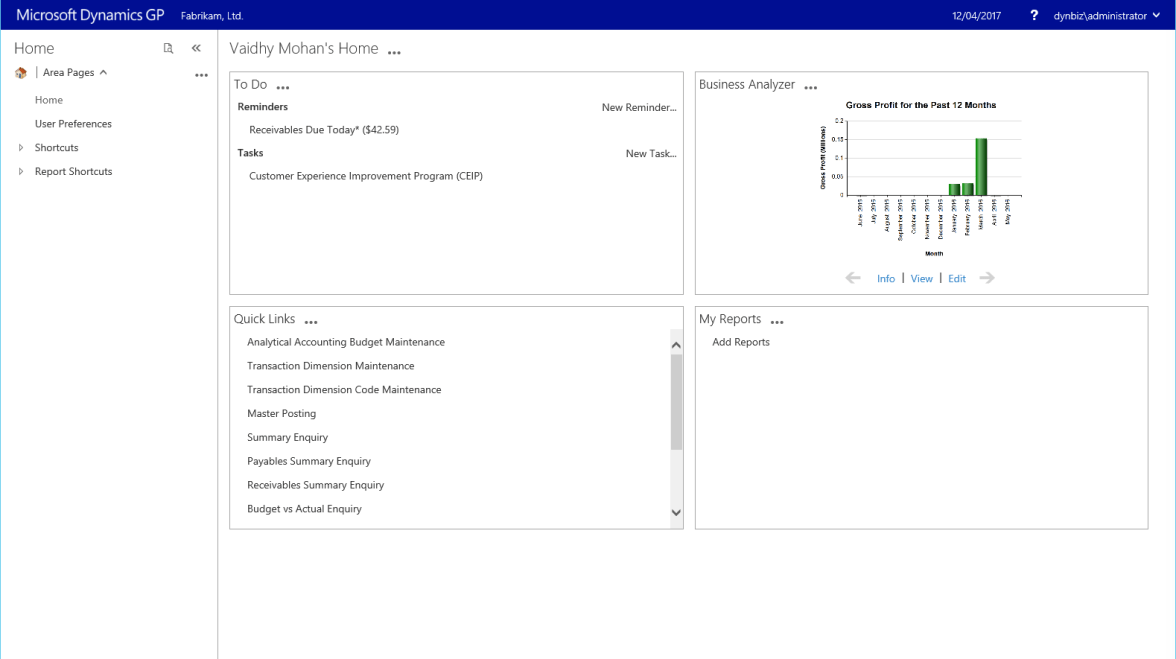Click the Add Reports link
The image size is (1176, 659).
[x=741, y=342]
